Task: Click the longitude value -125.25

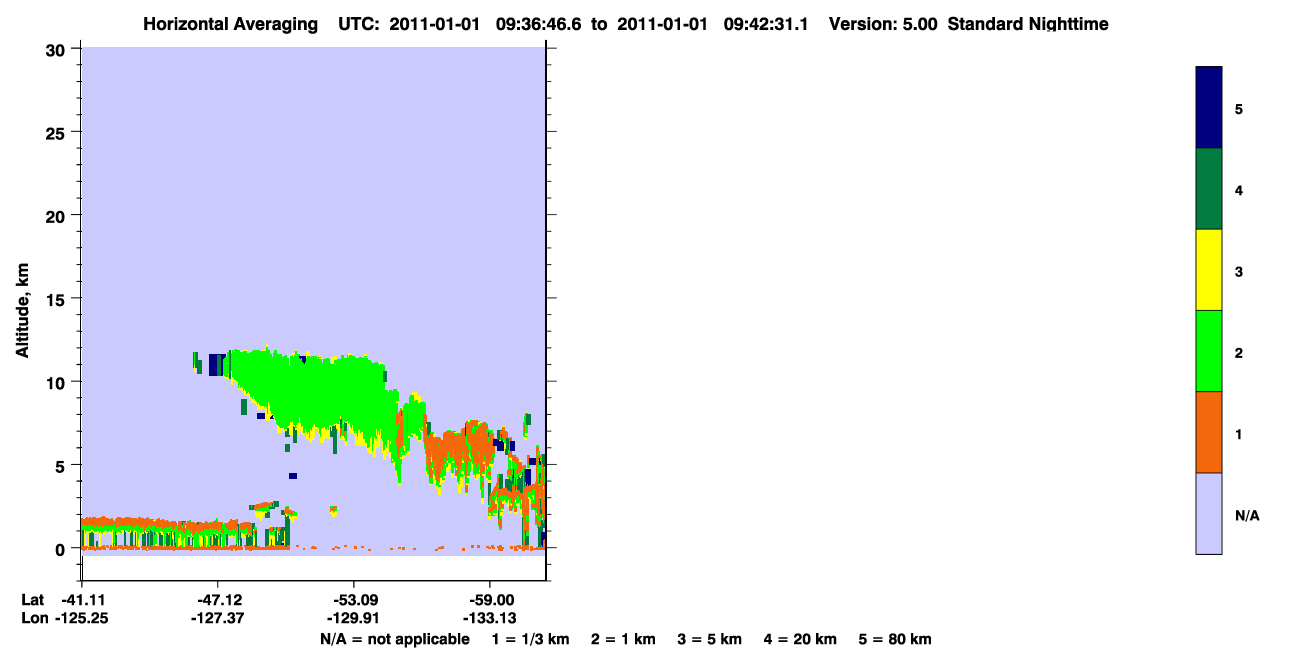Action: click(81, 619)
